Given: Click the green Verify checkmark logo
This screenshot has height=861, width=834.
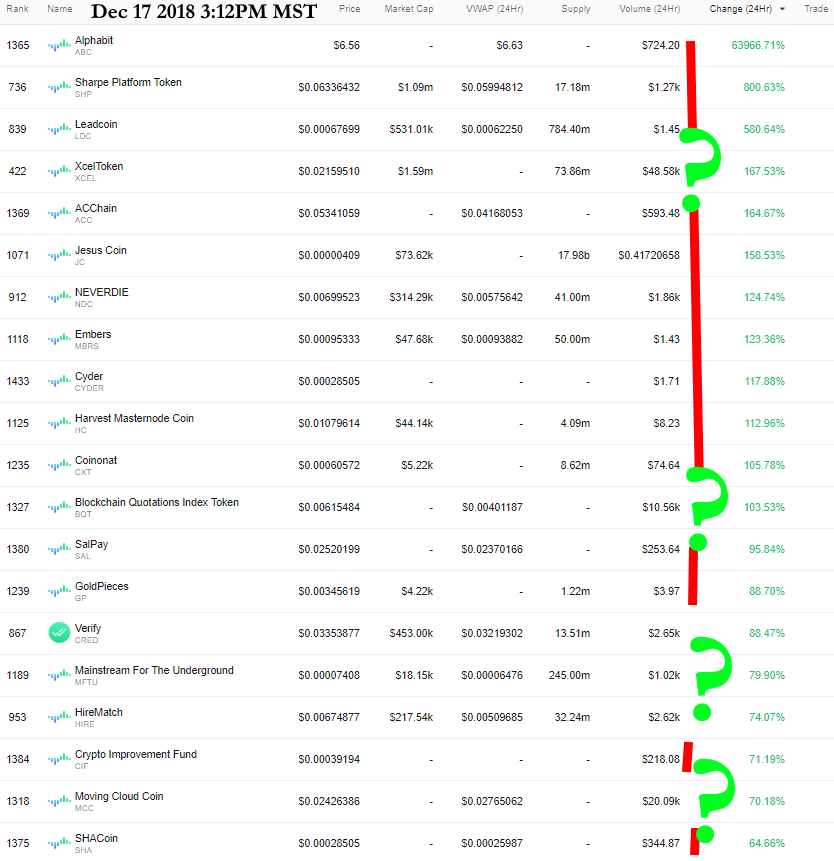Looking at the screenshot, I should [x=59, y=633].
